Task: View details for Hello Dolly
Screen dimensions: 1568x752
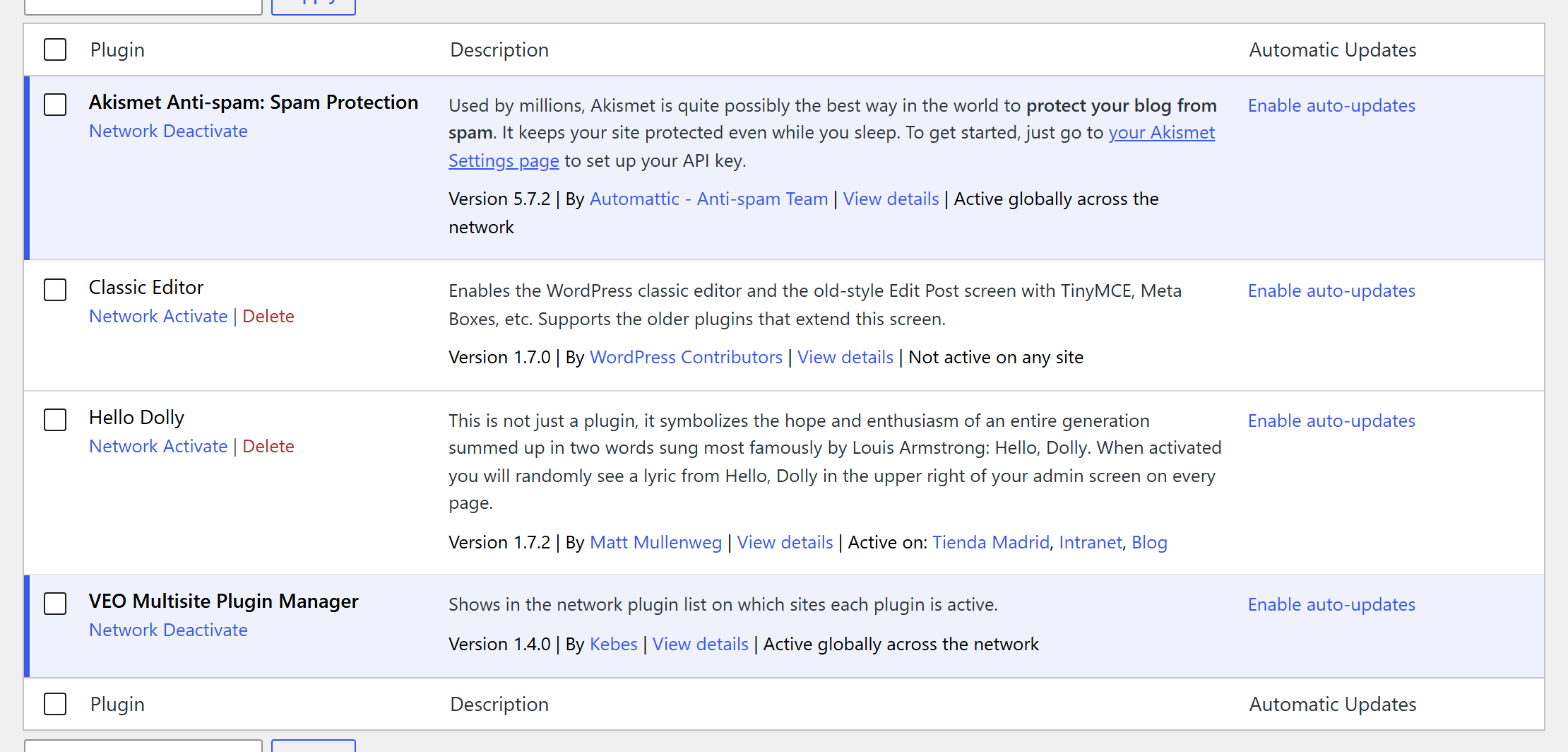Action: pos(785,543)
